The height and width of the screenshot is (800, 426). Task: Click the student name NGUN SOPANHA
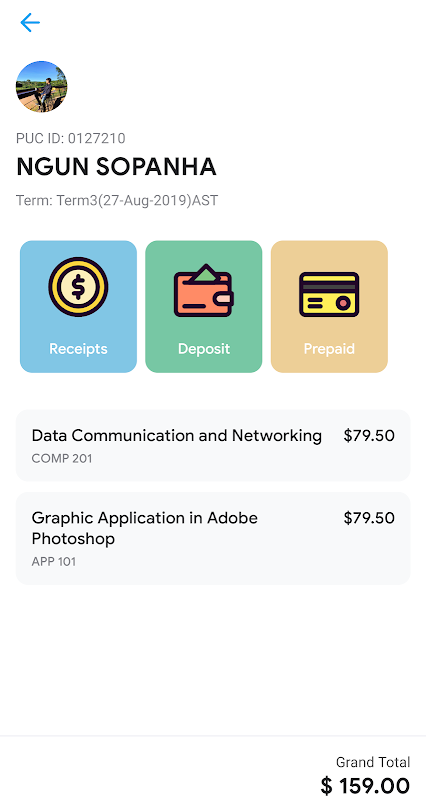[x=116, y=167]
